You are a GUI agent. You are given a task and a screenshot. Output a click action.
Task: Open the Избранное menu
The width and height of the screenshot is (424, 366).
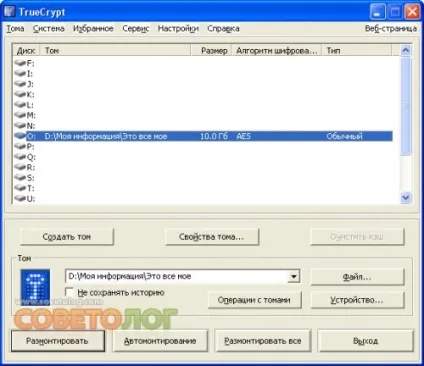tap(93, 29)
